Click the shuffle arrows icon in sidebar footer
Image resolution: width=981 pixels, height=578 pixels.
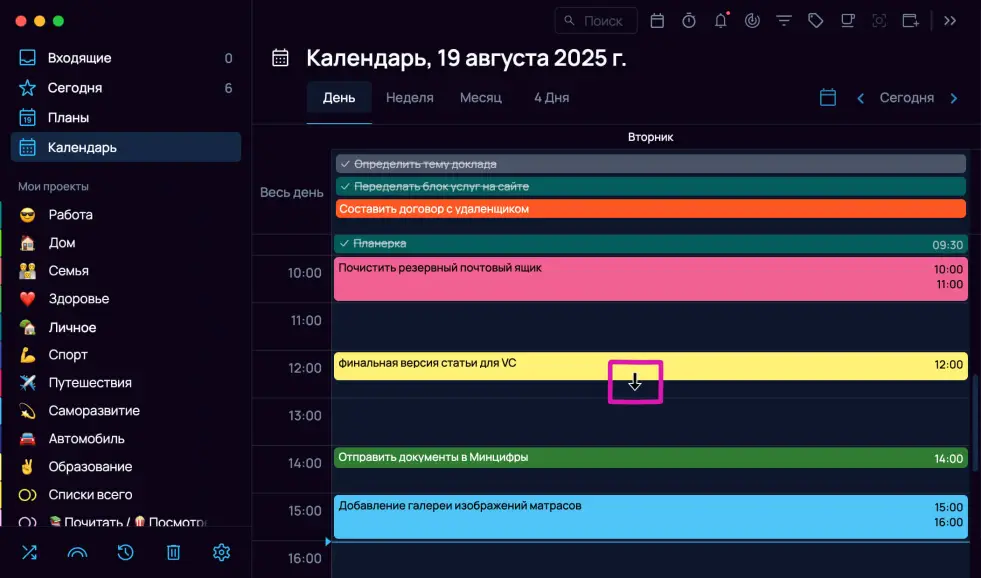pos(28,552)
